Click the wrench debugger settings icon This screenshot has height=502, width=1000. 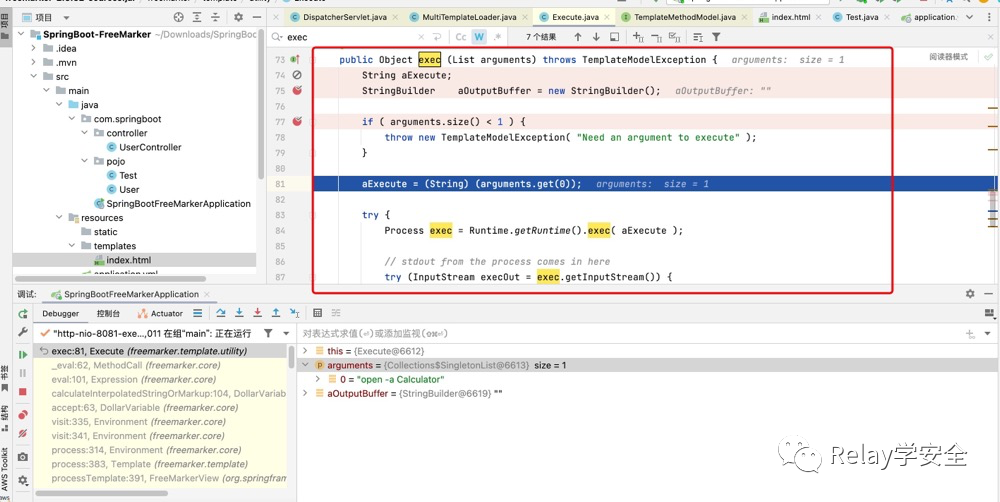23,332
